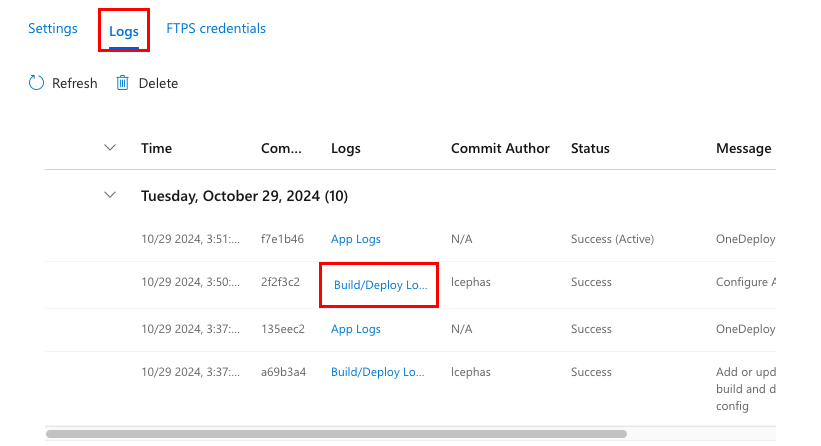Click the Refresh circular arrow icon
The image size is (821, 446).
pyautogui.click(x=36, y=83)
